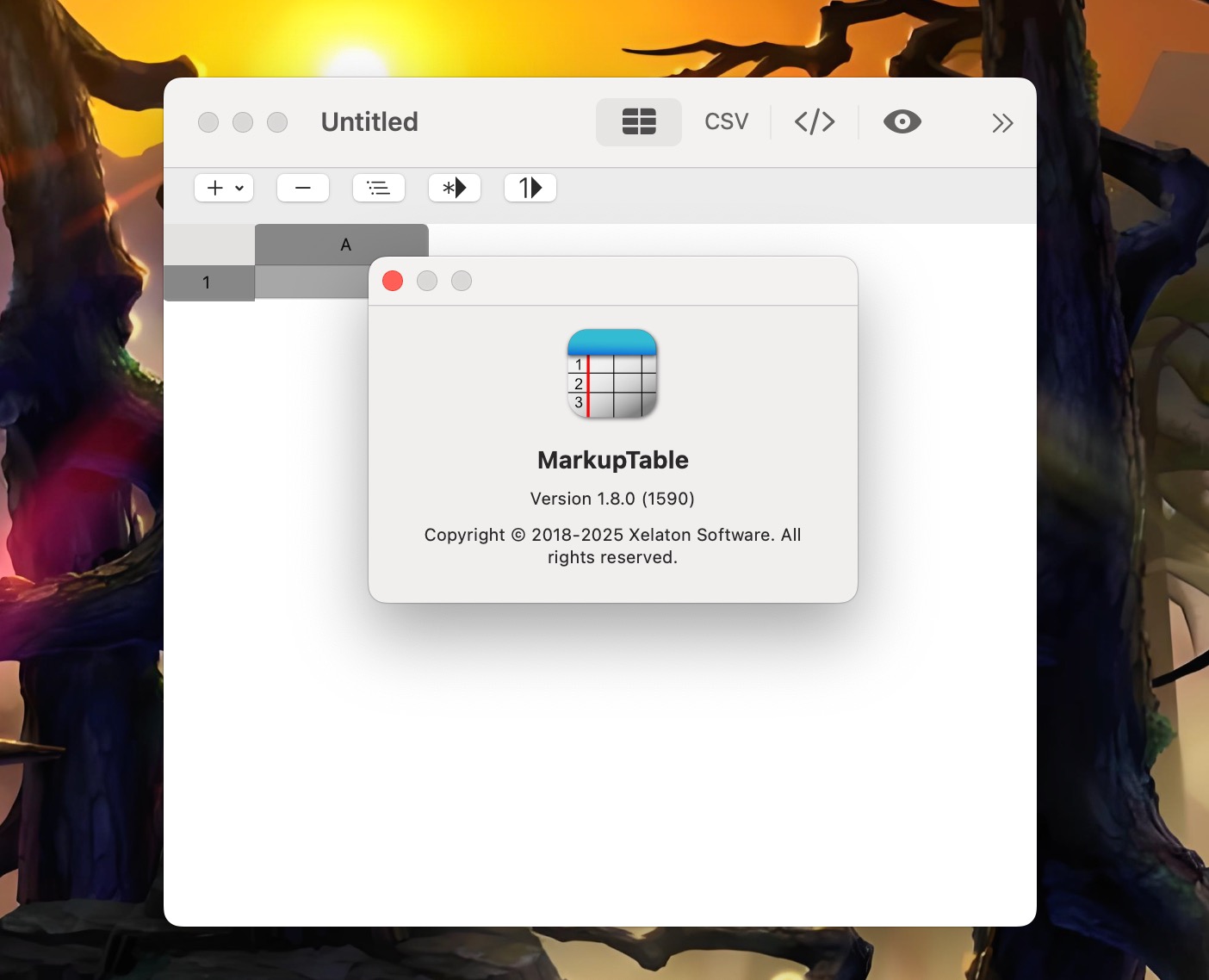Expand the toolbar overflow chevrons
Image resolution: width=1209 pixels, height=980 pixels.
tap(1002, 122)
